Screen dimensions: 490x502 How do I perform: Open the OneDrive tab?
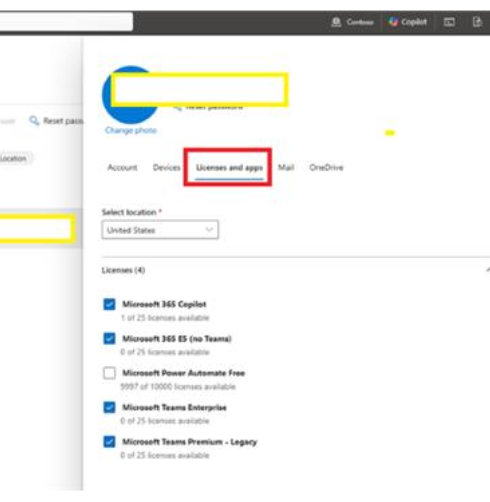[326, 167]
